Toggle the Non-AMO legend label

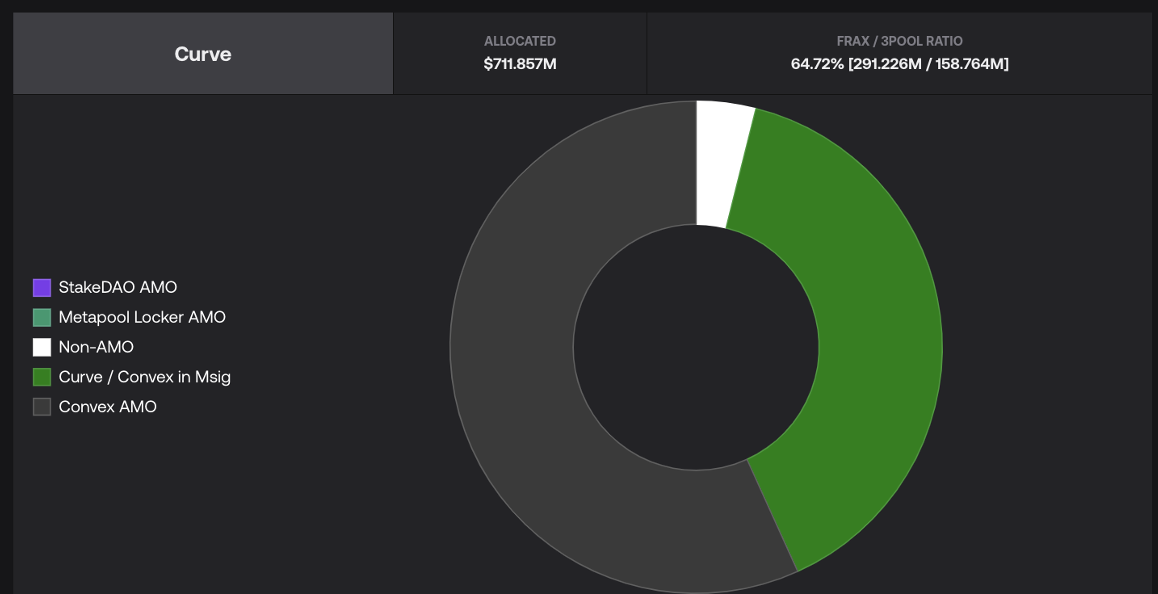[96, 348]
